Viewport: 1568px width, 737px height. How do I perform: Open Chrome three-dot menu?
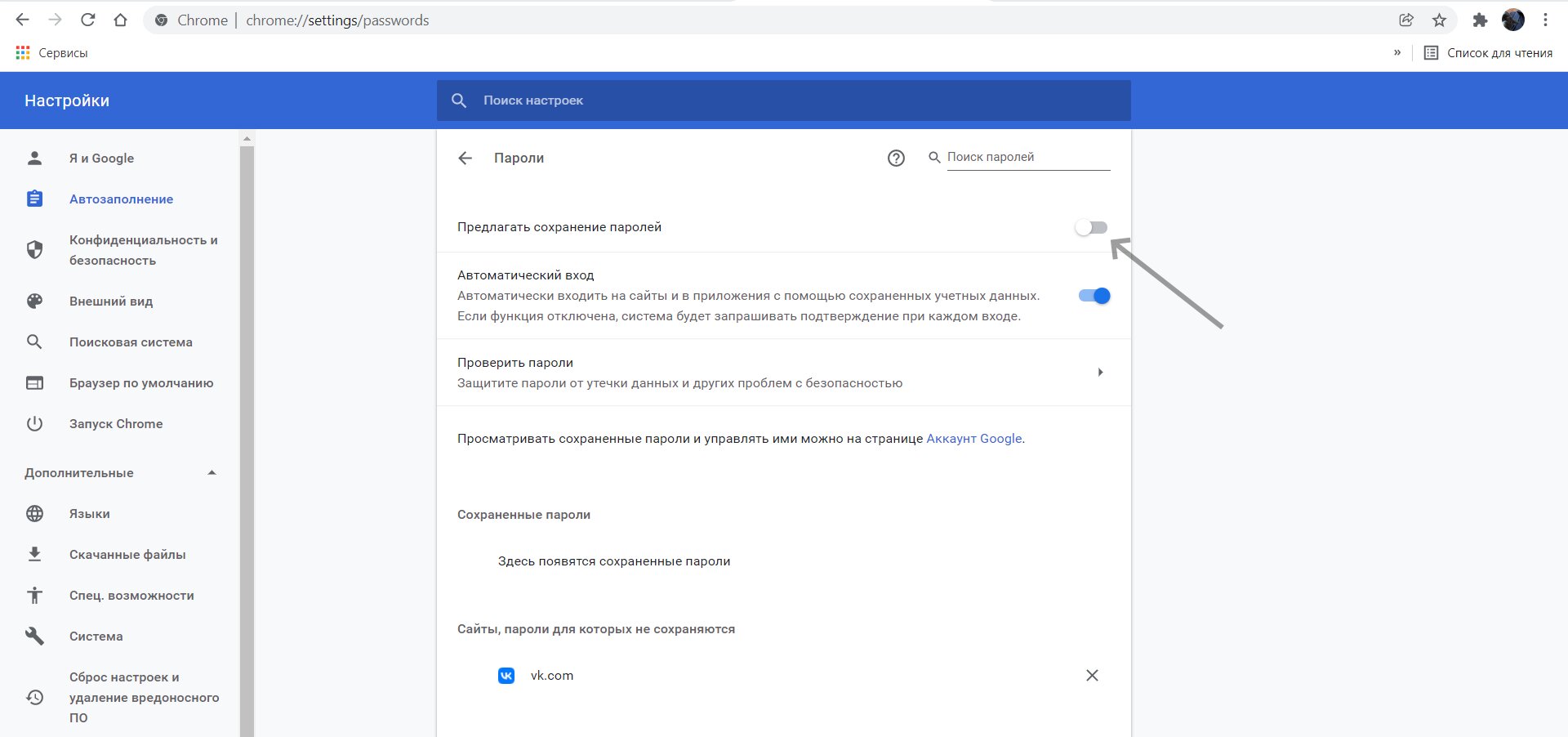pyautogui.click(x=1545, y=20)
